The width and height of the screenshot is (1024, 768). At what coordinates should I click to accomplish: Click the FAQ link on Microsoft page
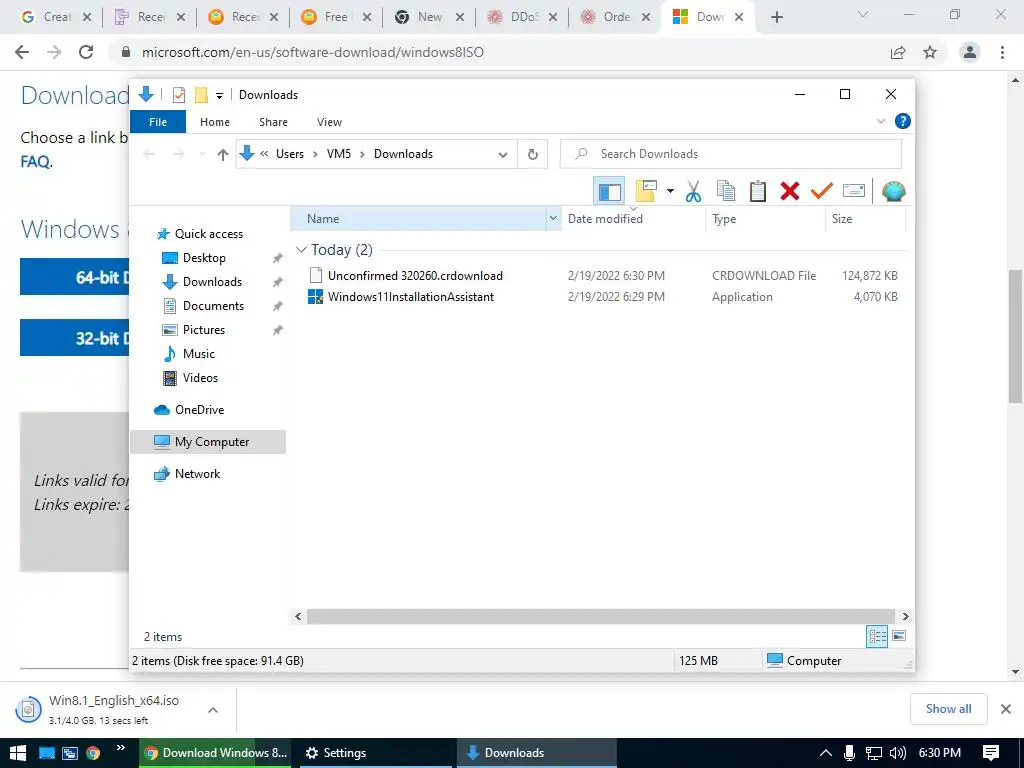[x=35, y=161]
